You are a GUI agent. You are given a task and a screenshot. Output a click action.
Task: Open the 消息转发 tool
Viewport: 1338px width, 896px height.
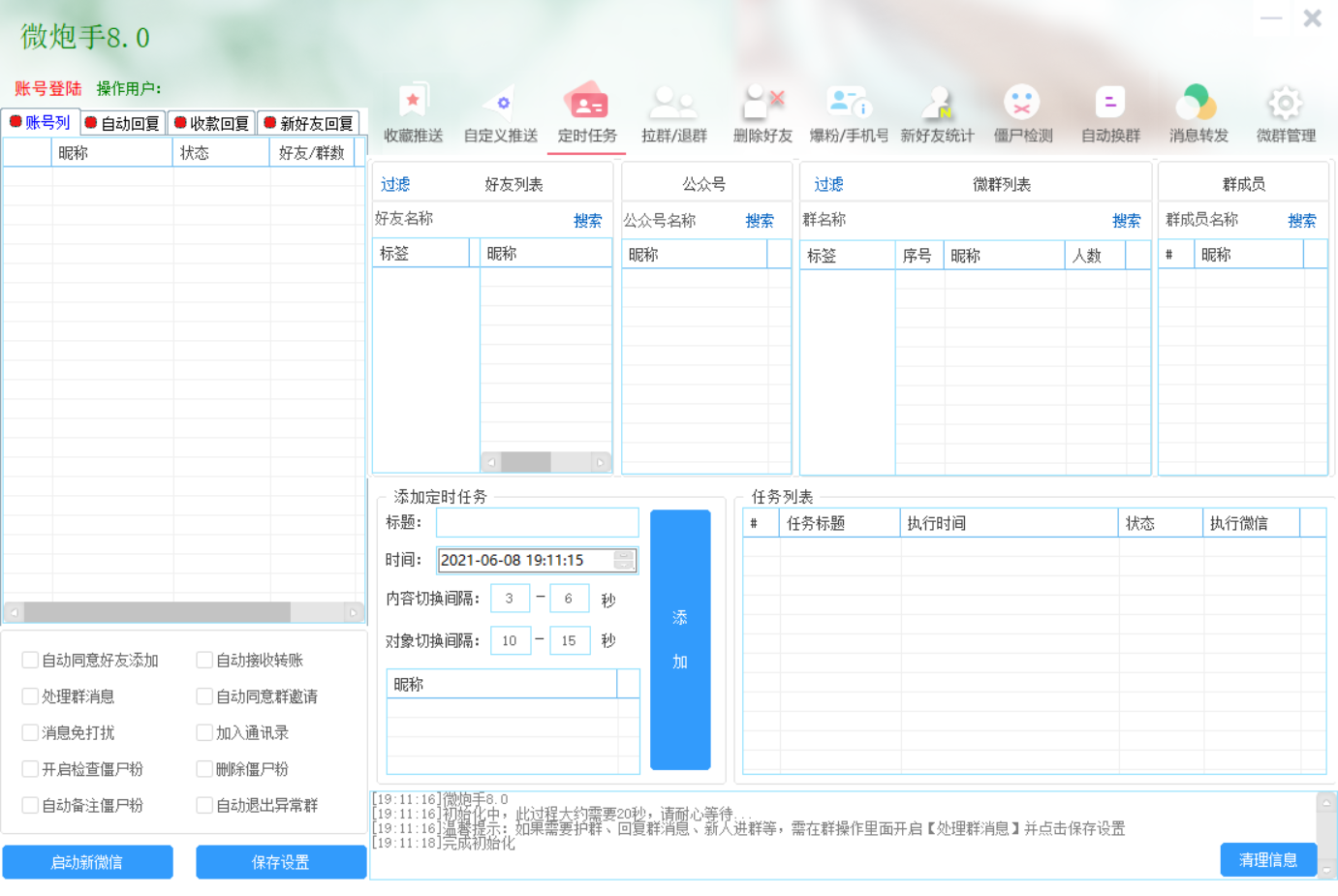pyautogui.click(x=1198, y=114)
